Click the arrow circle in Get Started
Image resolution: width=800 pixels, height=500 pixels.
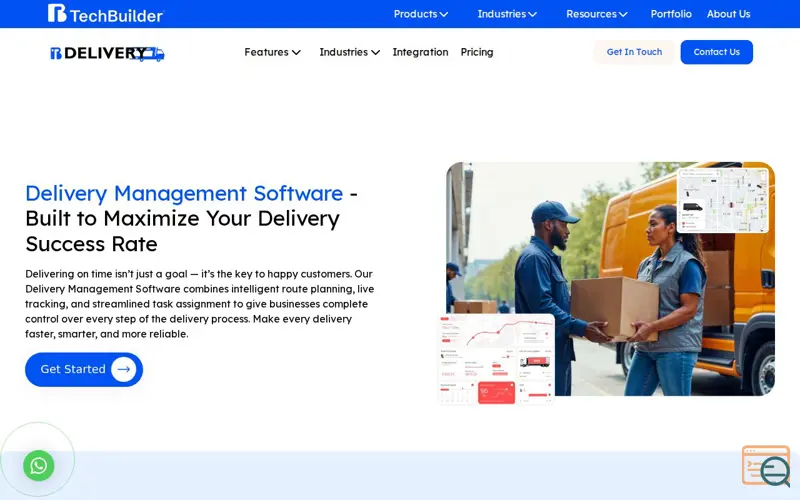[123, 369]
